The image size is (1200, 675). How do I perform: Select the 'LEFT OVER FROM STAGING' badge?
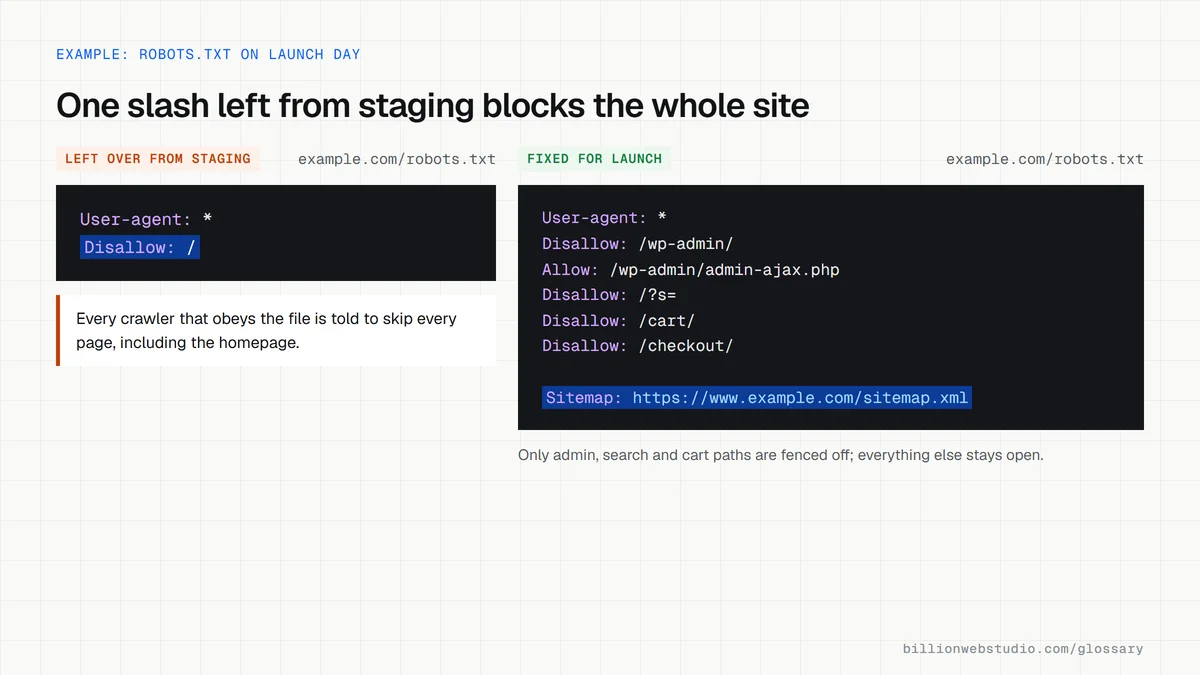pos(158,159)
